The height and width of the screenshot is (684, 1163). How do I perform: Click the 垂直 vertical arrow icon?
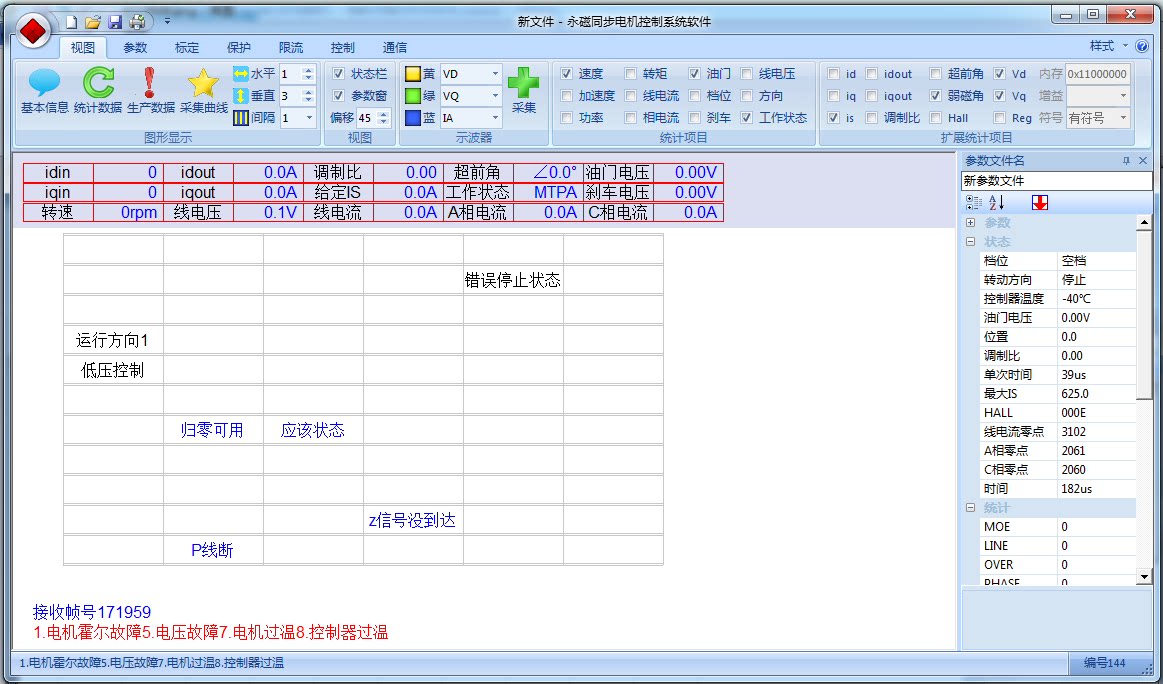(240, 96)
